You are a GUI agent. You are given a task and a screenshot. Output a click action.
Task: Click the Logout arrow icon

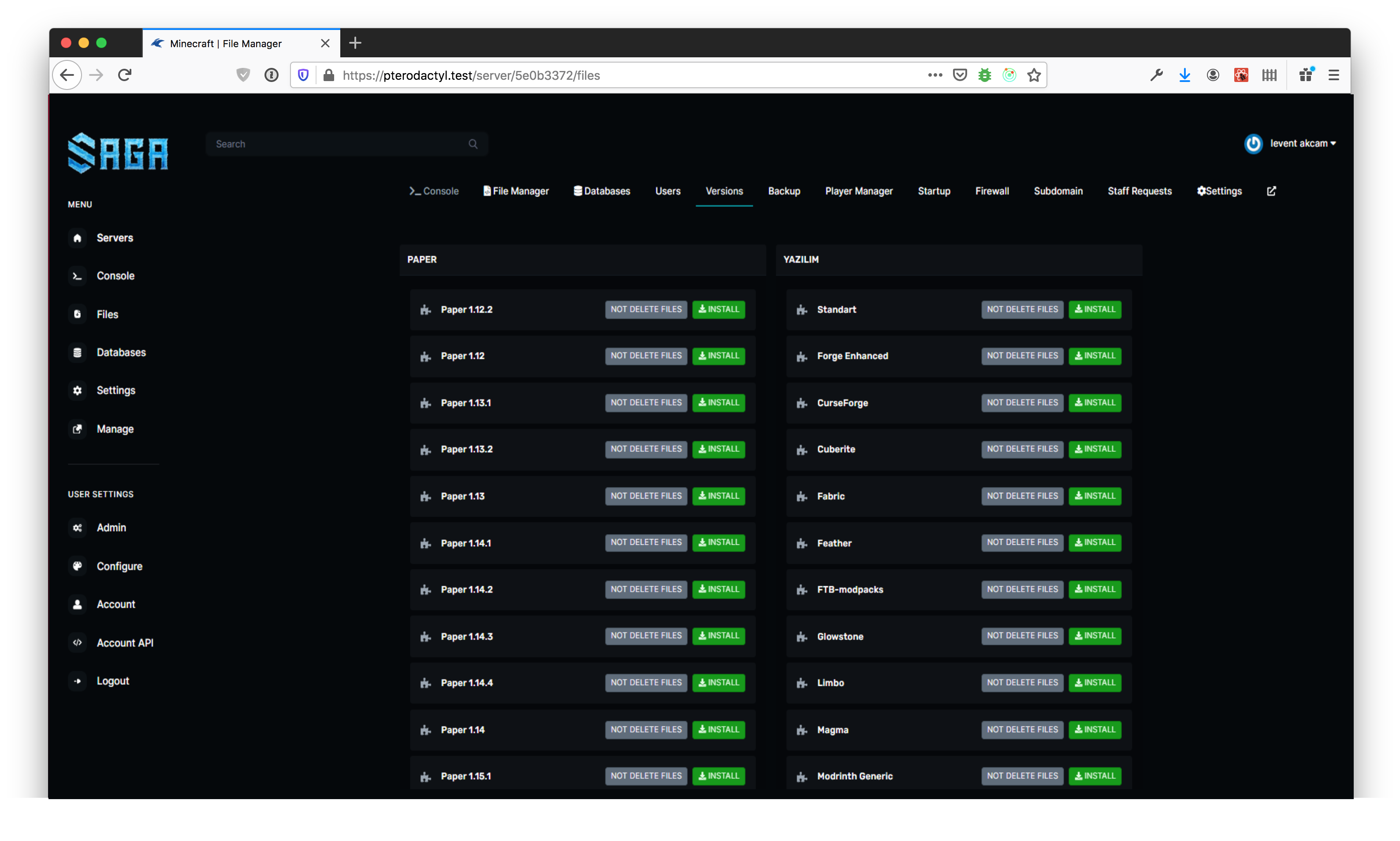[78, 681]
